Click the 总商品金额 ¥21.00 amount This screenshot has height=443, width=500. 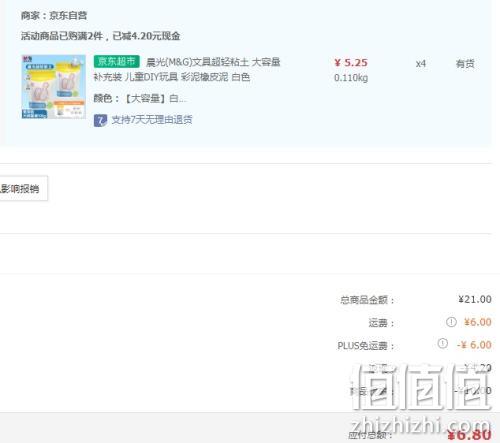point(475,299)
